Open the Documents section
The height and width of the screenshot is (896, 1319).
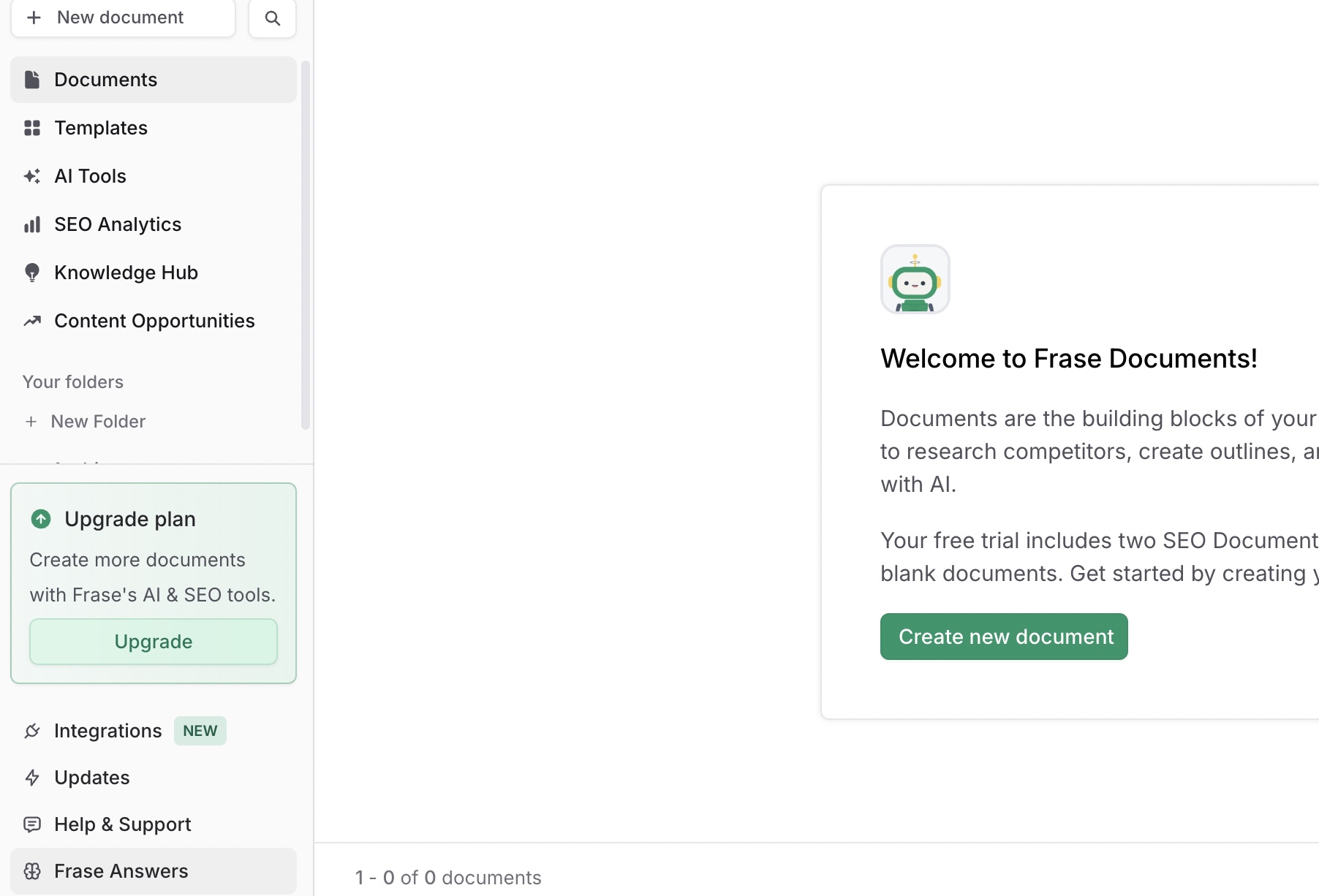point(154,80)
